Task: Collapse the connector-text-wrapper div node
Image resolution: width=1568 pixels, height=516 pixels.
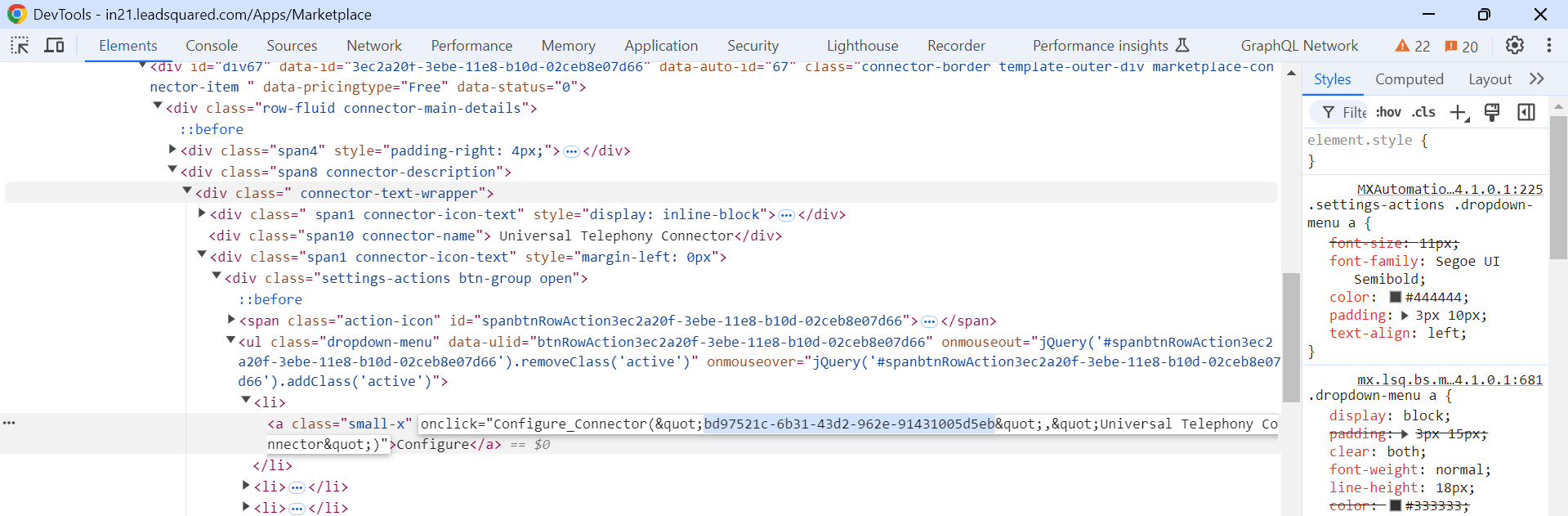Action: (187, 191)
